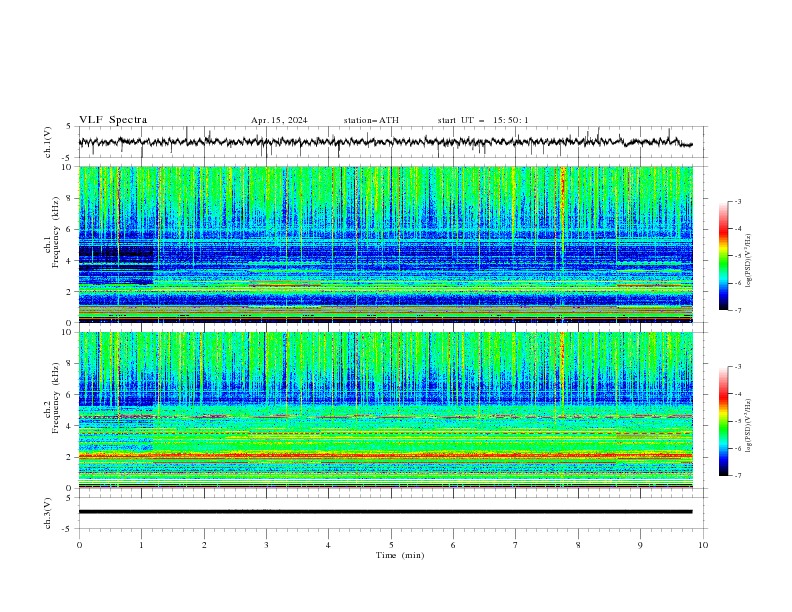
Task: Click time axis tick label "0"
Action: (x=79, y=545)
